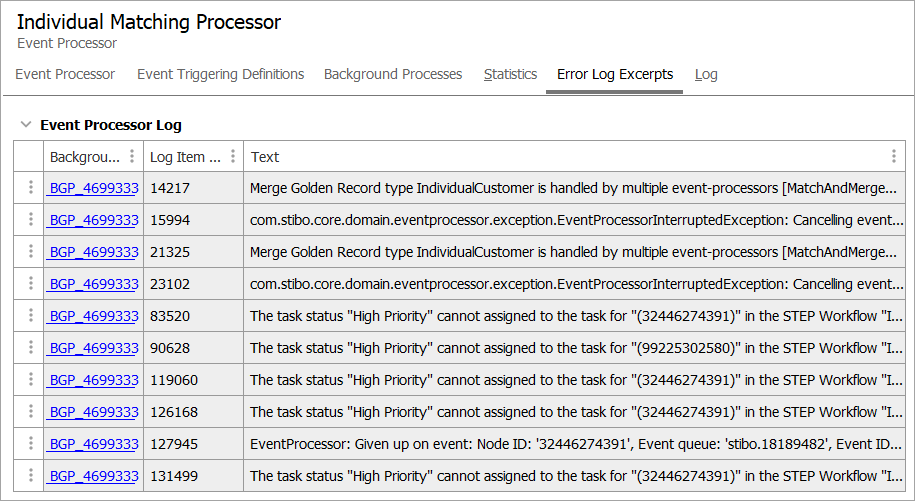Click the Log Item cell 119060
This screenshot has height=501, width=915.
click(173, 380)
